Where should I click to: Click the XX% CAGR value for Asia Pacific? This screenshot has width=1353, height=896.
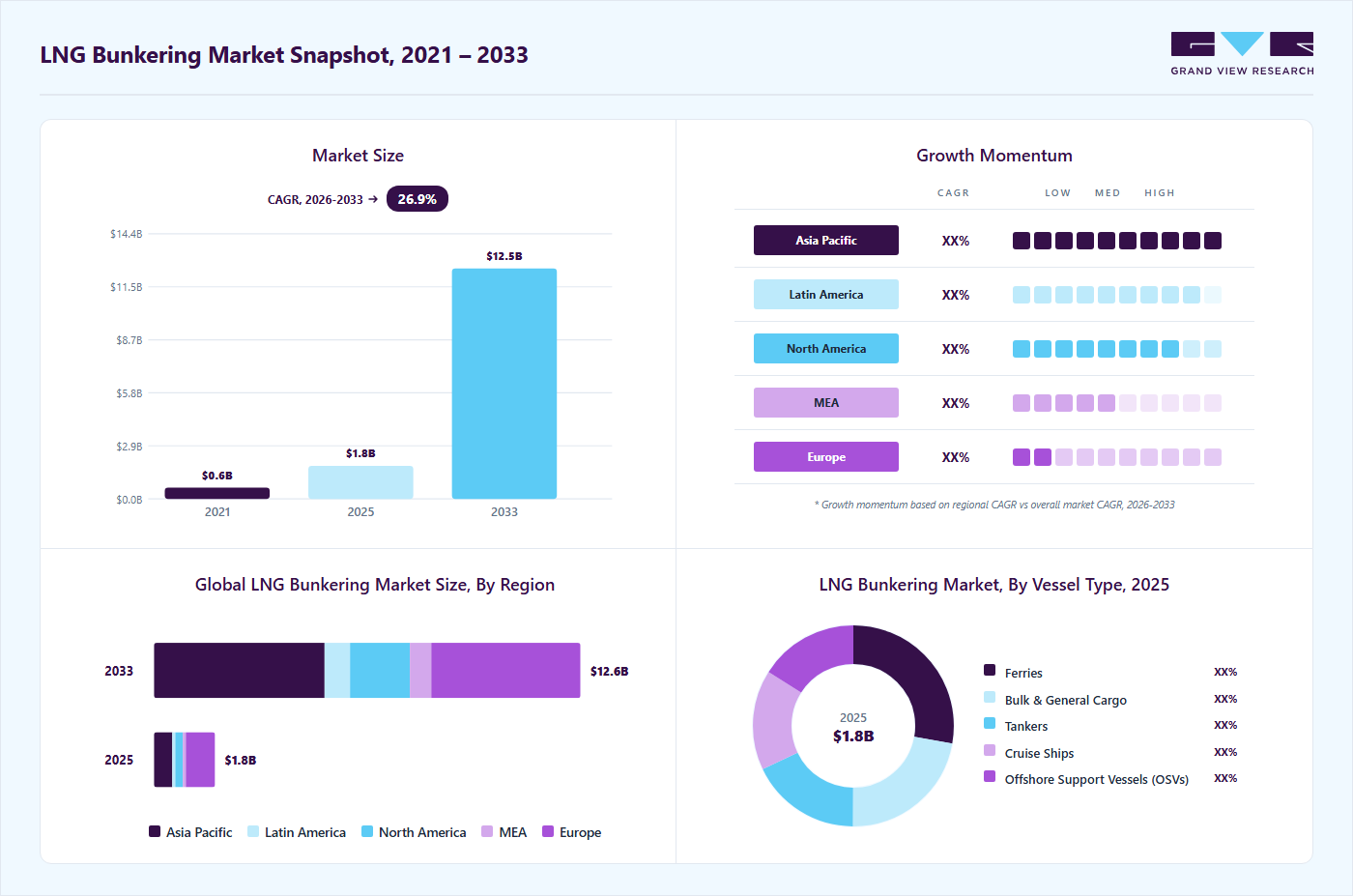point(956,241)
